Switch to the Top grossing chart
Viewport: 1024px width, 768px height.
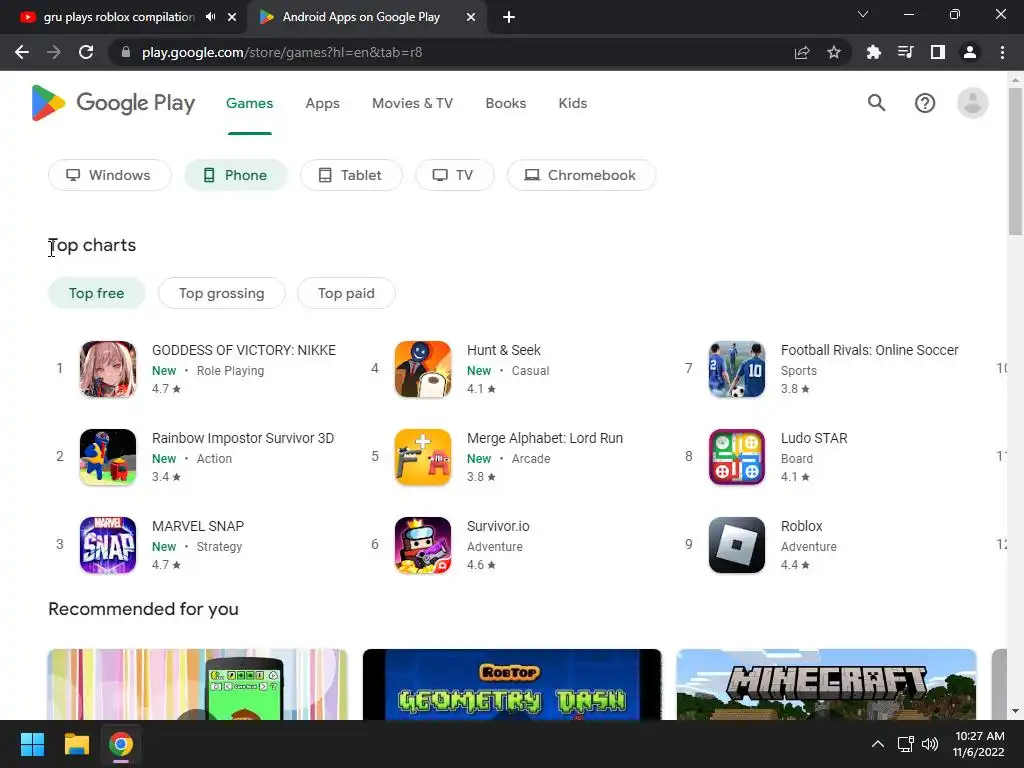(x=221, y=293)
